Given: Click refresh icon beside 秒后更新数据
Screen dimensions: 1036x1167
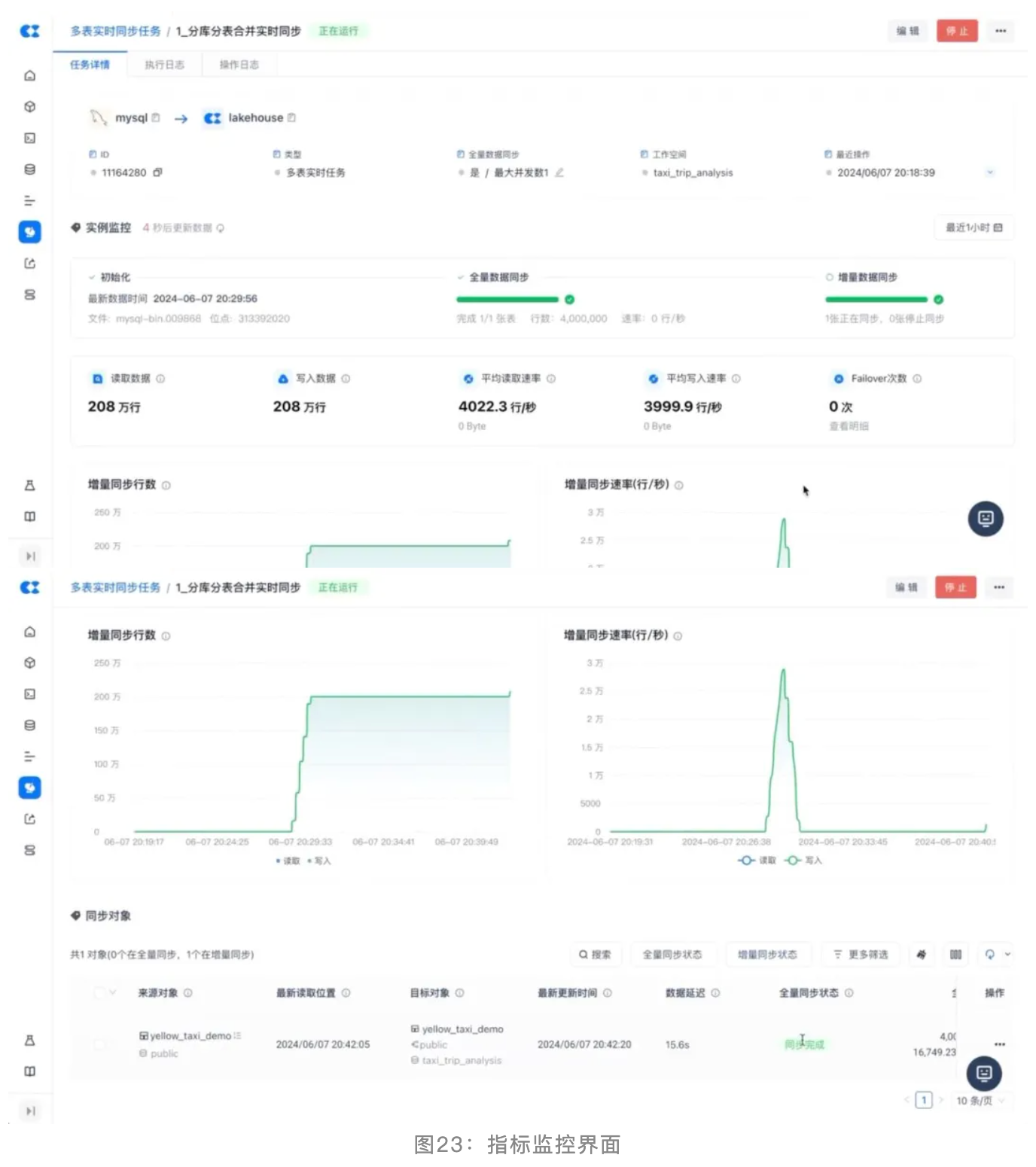Looking at the screenshot, I should click(x=221, y=228).
